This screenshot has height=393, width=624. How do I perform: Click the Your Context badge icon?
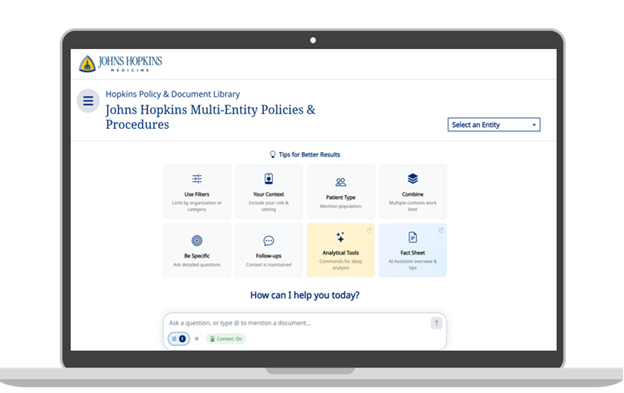pyautogui.click(x=269, y=179)
